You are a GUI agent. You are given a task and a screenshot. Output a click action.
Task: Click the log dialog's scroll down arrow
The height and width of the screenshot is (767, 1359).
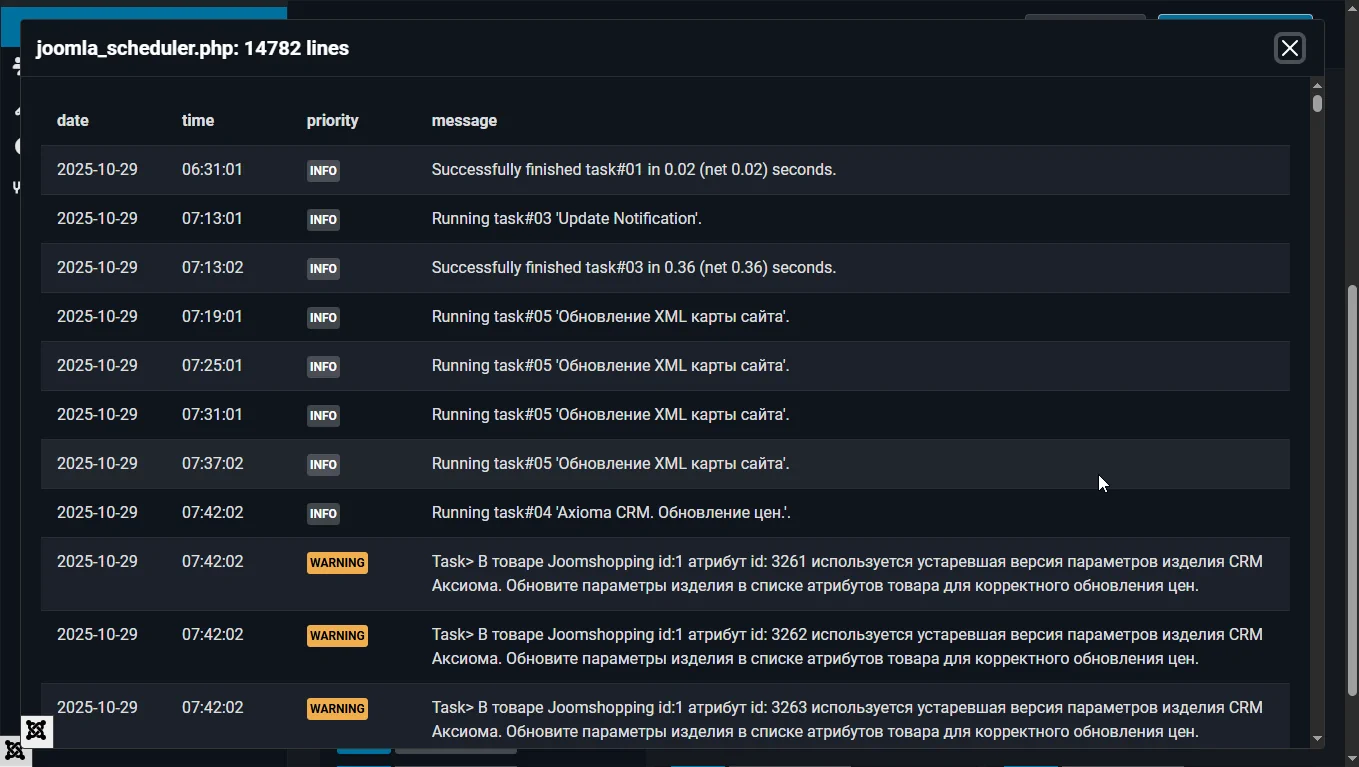[x=1317, y=739]
